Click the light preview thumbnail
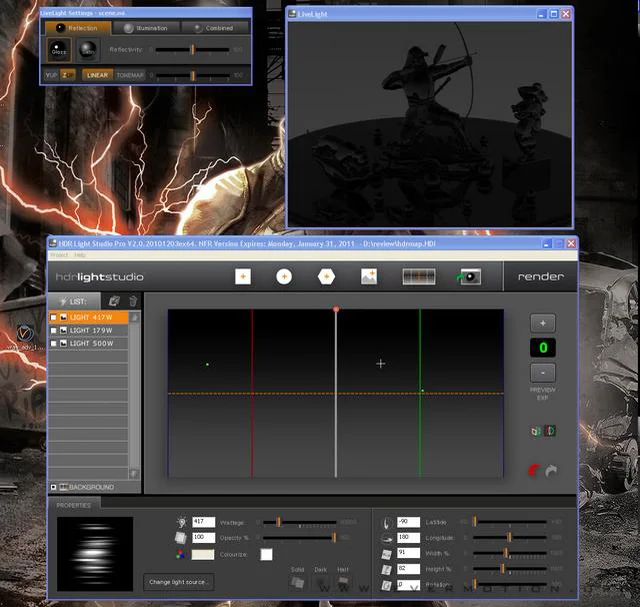Viewport: 640px width, 607px height. coord(95,554)
